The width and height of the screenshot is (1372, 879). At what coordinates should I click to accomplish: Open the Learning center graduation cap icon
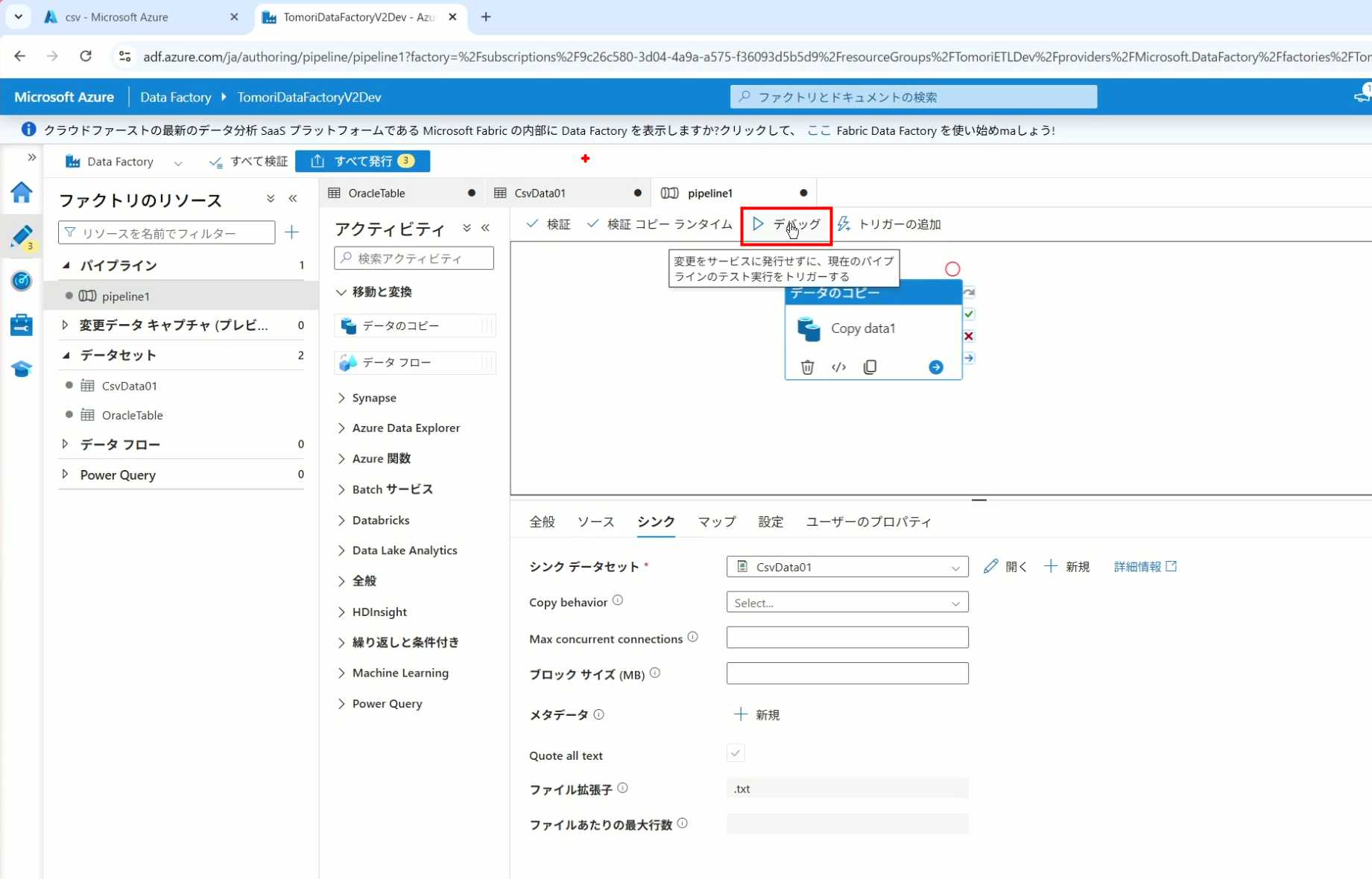21,369
